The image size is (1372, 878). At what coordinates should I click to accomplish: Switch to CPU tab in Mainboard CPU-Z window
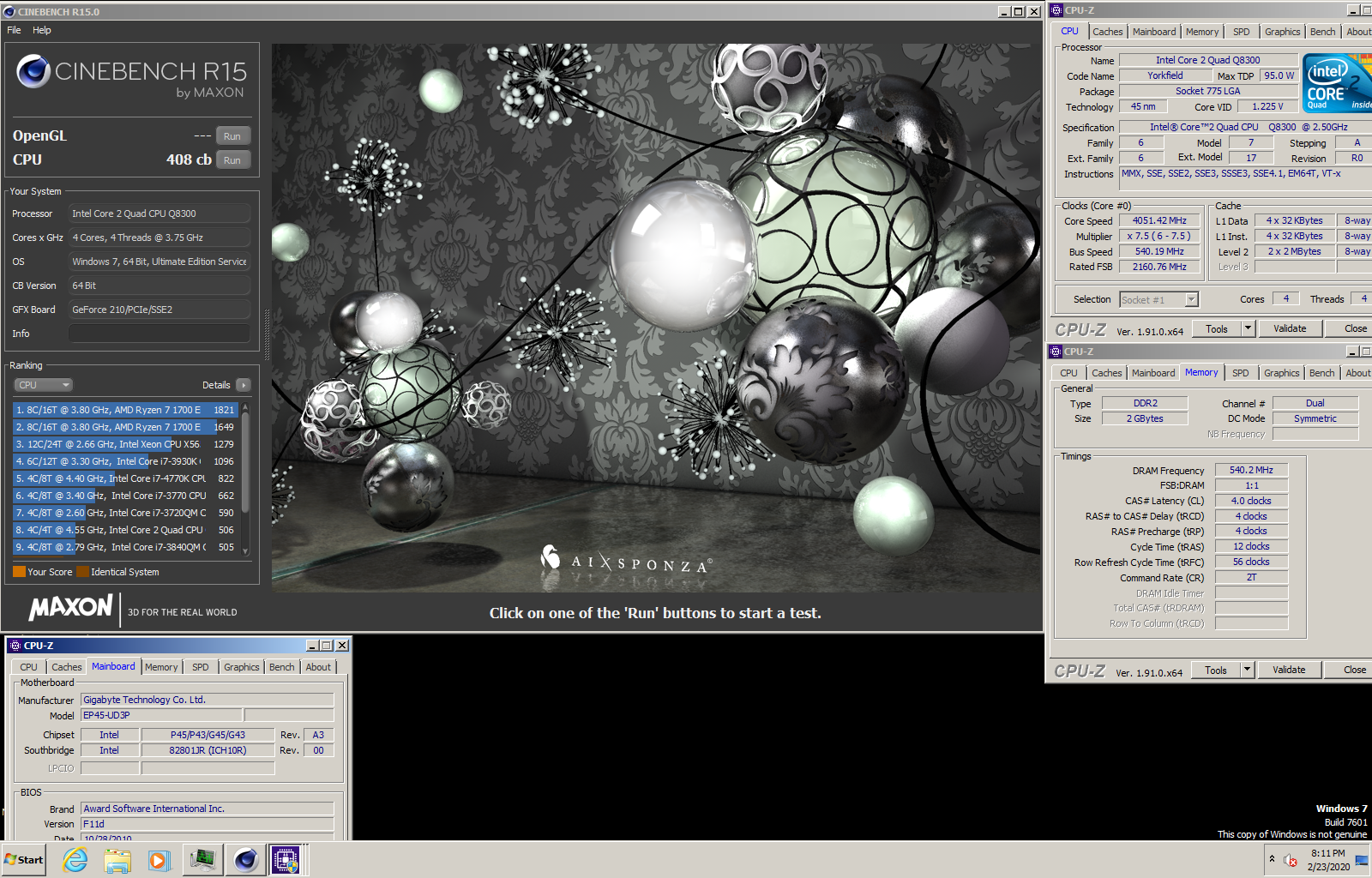28,667
